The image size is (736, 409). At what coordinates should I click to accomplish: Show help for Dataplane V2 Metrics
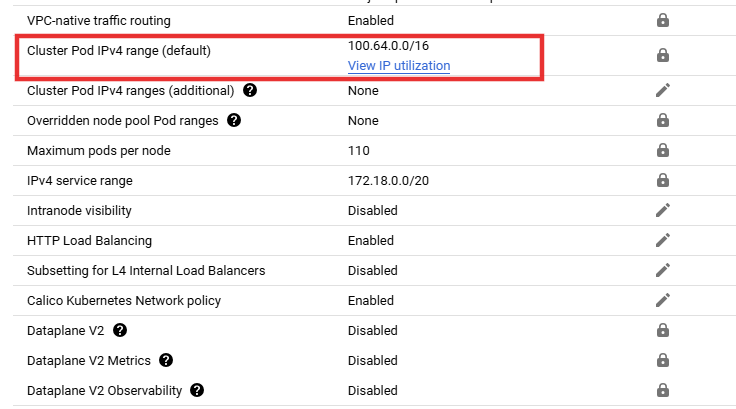pyautogui.click(x=166, y=360)
